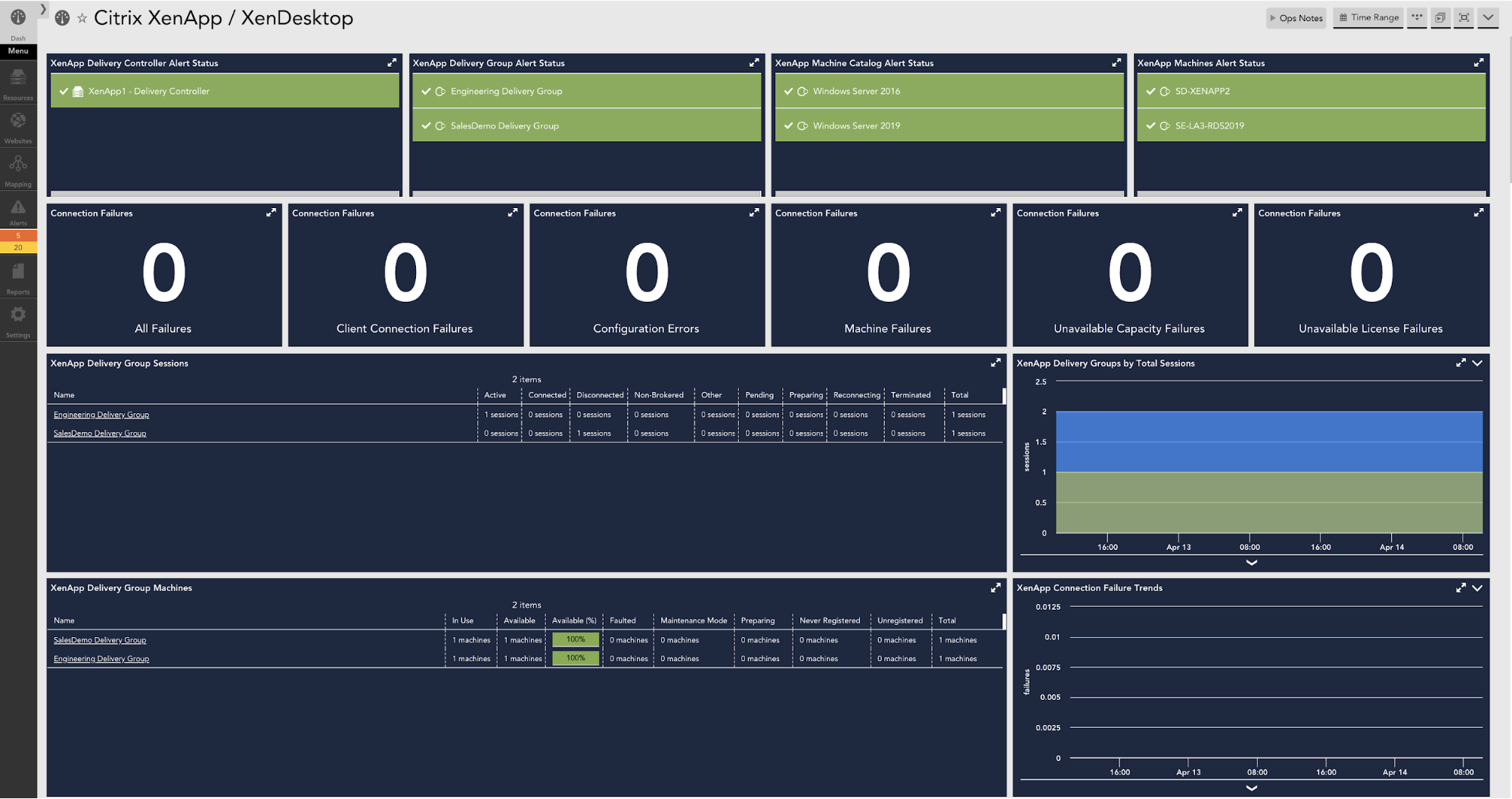Open SalesDemo Delivery Group link in Machines table
Viewport: 1512px width, 799px height.
click(100, 640)
